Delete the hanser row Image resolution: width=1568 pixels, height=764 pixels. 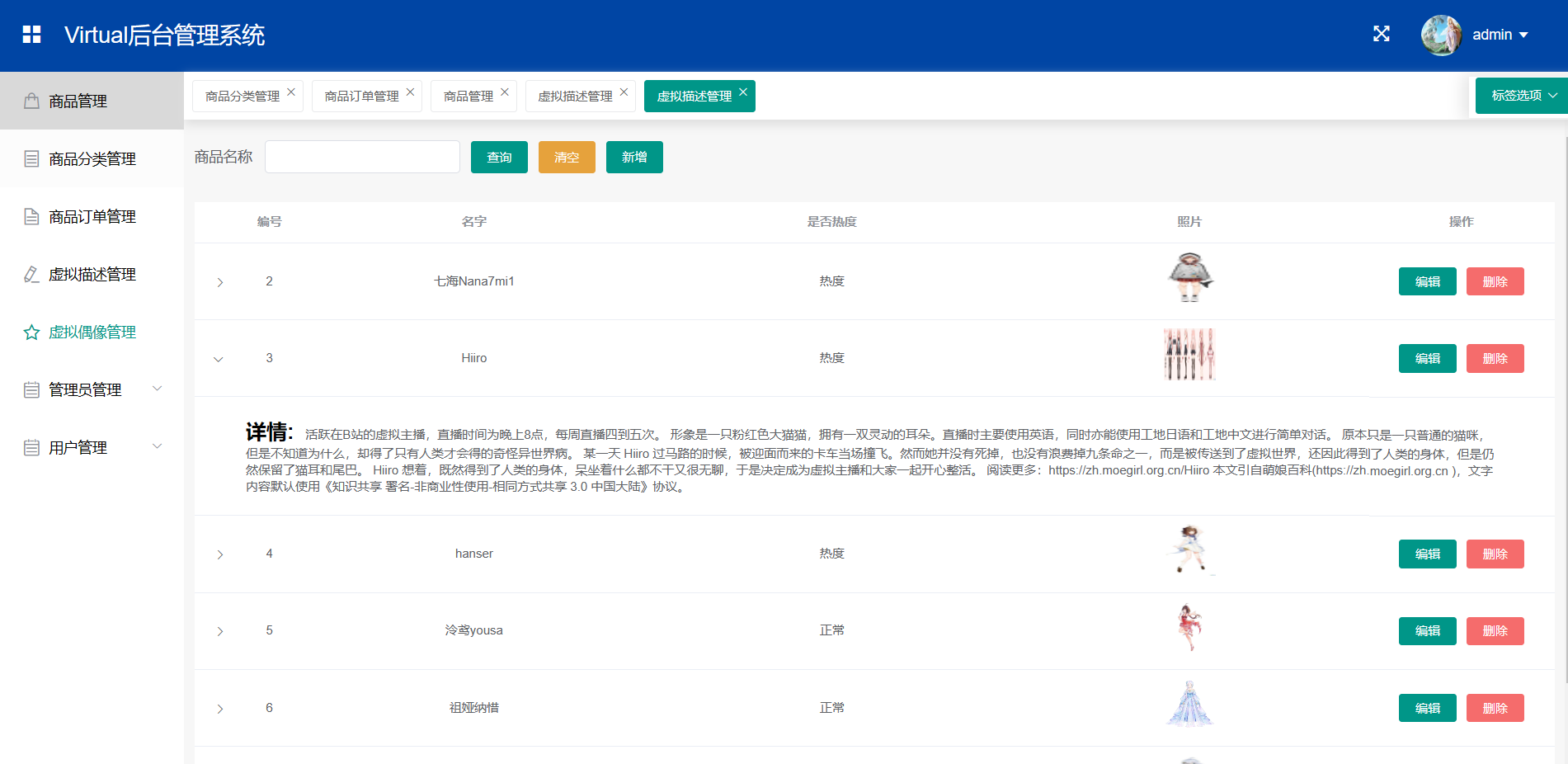coord(1495,554)
